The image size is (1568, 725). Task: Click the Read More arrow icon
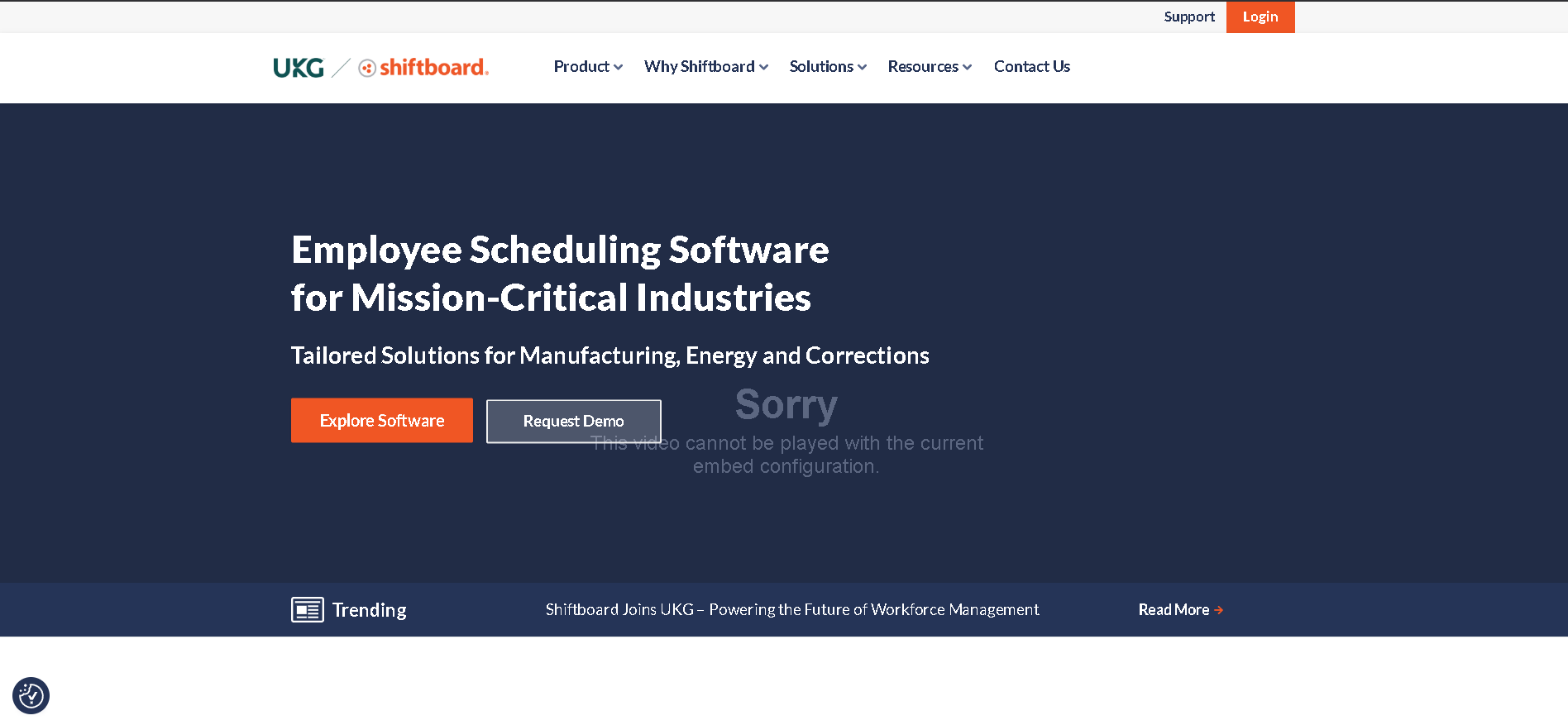pos(1218,610)
